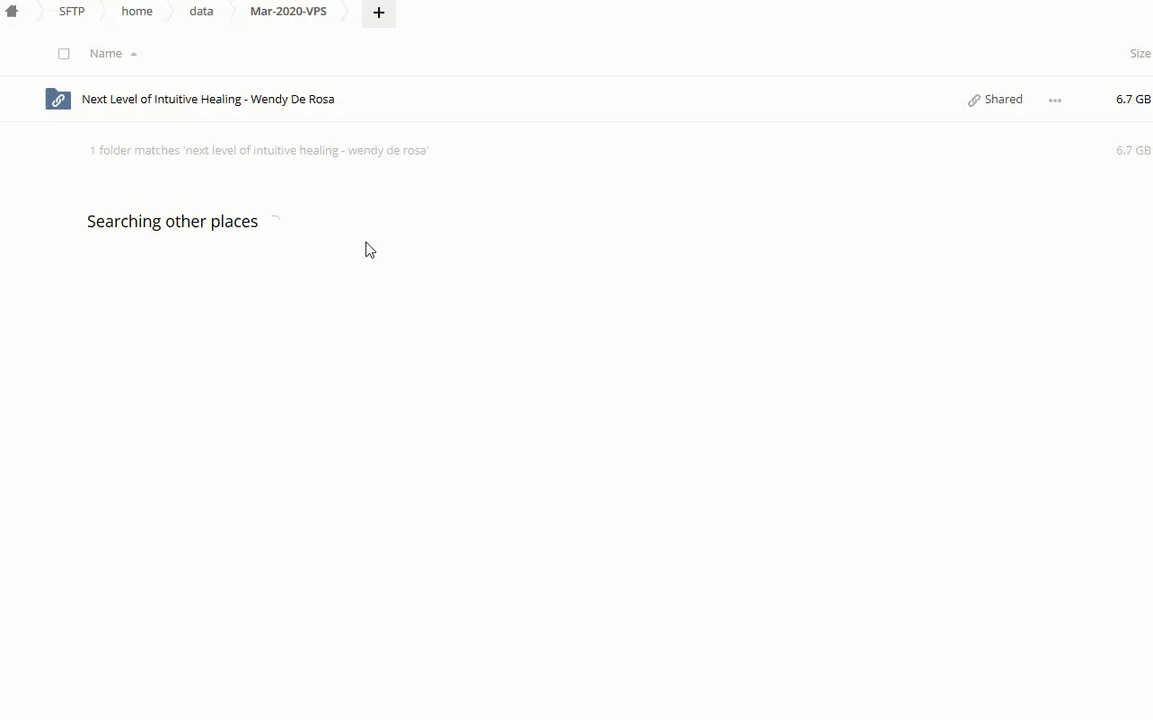This screenshot has height=720, width=1153.
Task: Click the plus button after the breadcrumb
Action: (379, 12)
